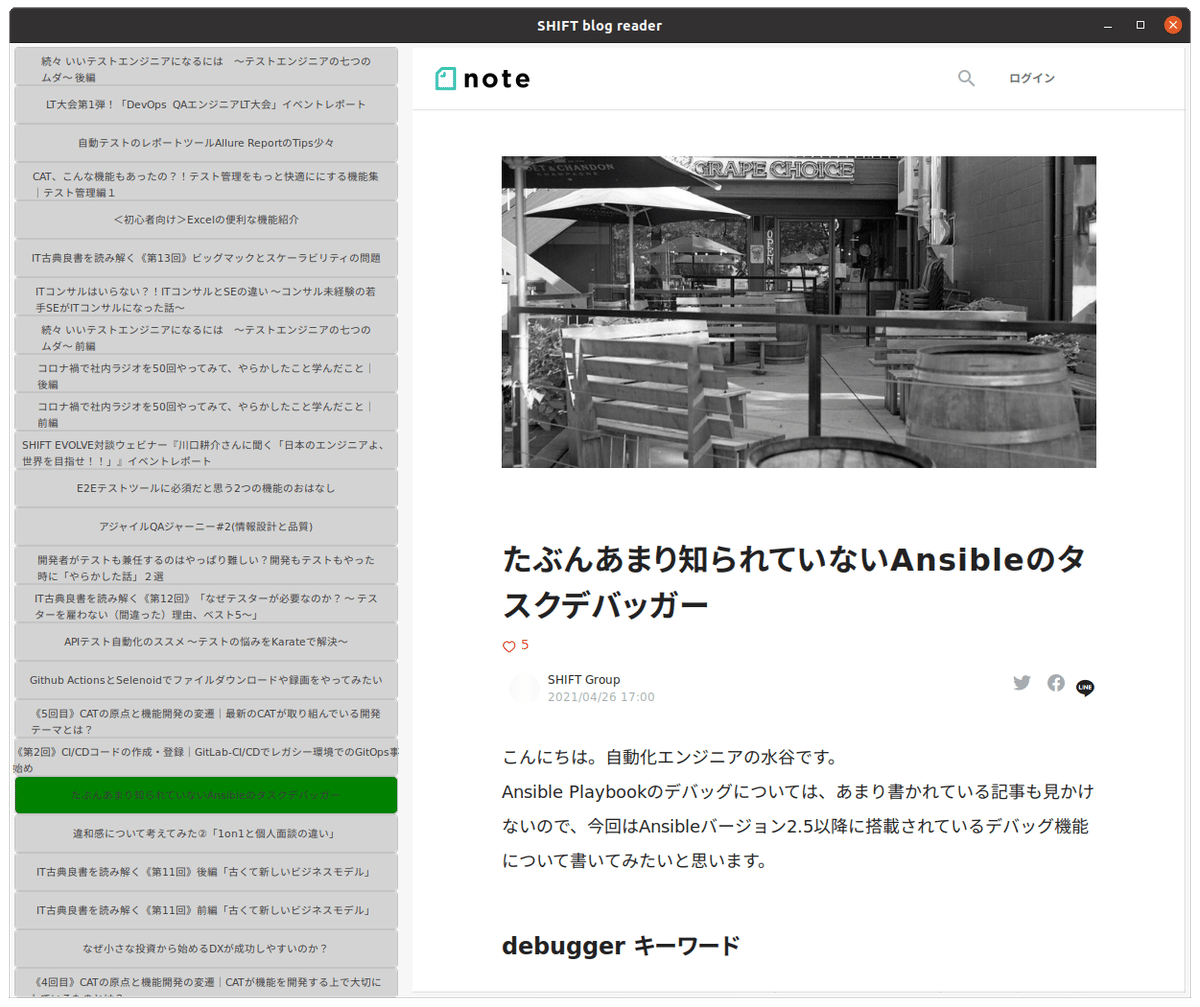Open 開発者がテストも兼任する article
1200x1007 pixels.
[x=206, y=565]
